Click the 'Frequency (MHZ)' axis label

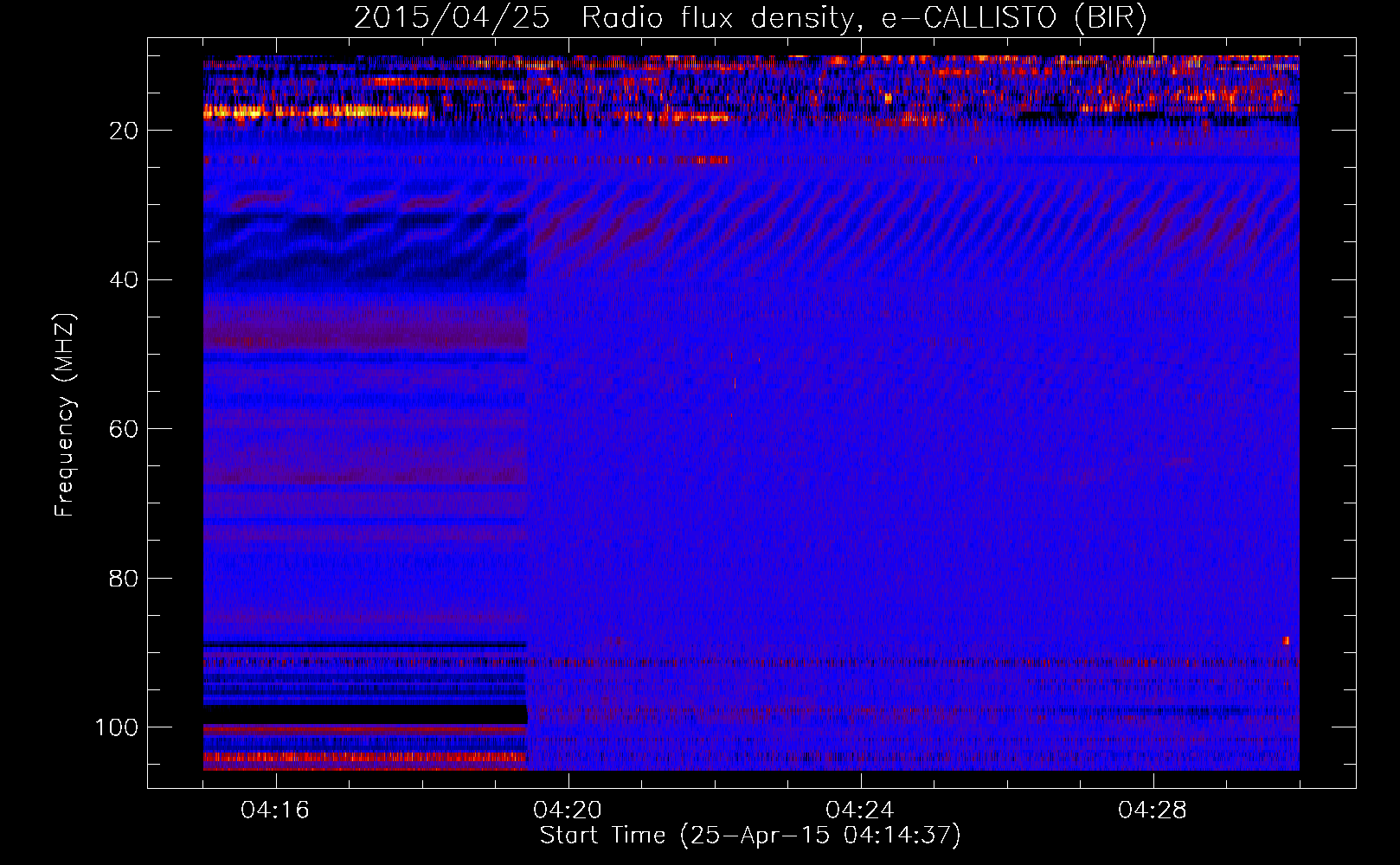pos(65,415)
